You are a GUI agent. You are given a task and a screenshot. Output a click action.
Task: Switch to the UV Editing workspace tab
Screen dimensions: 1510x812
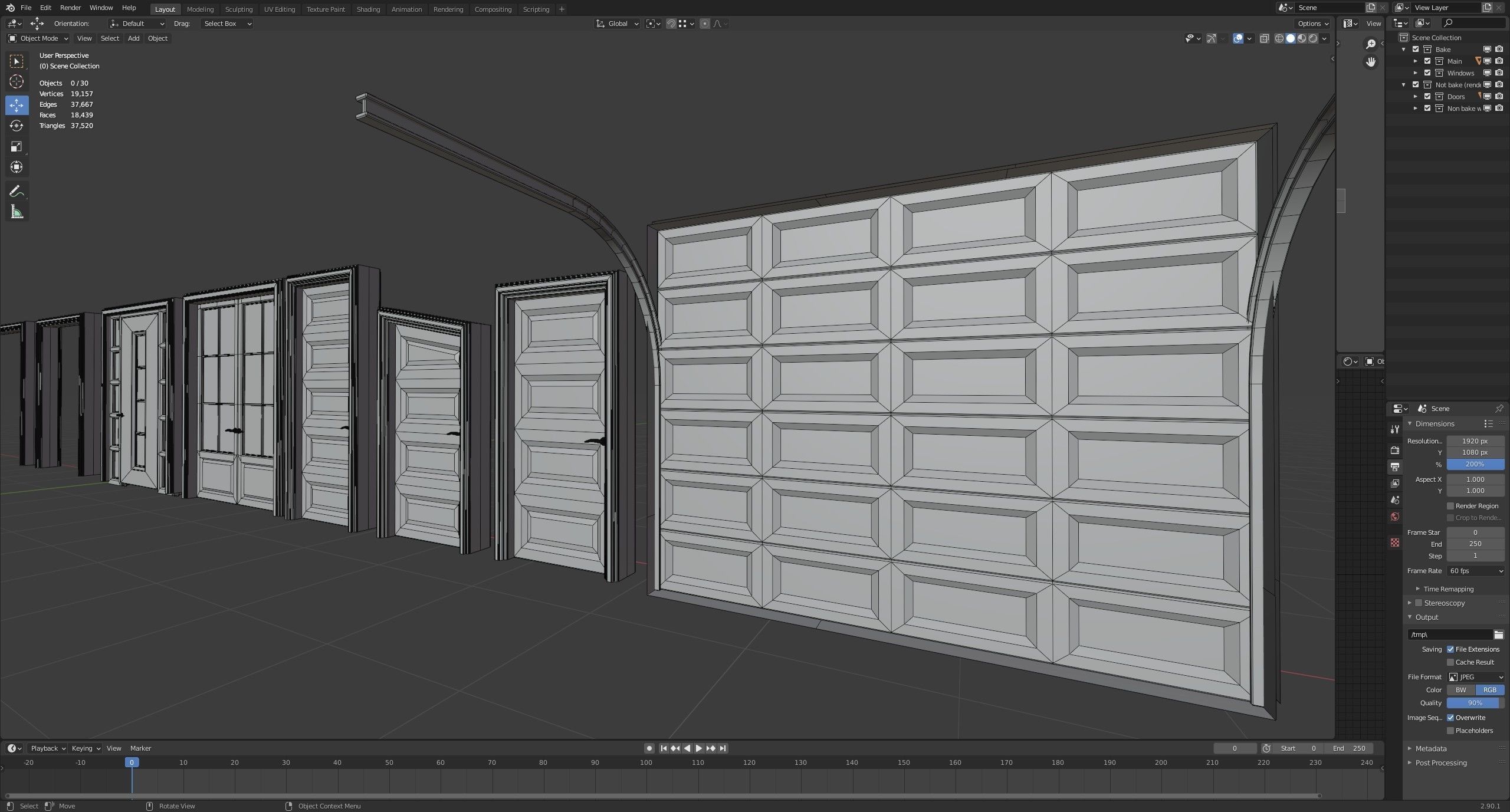pos(280,9)
